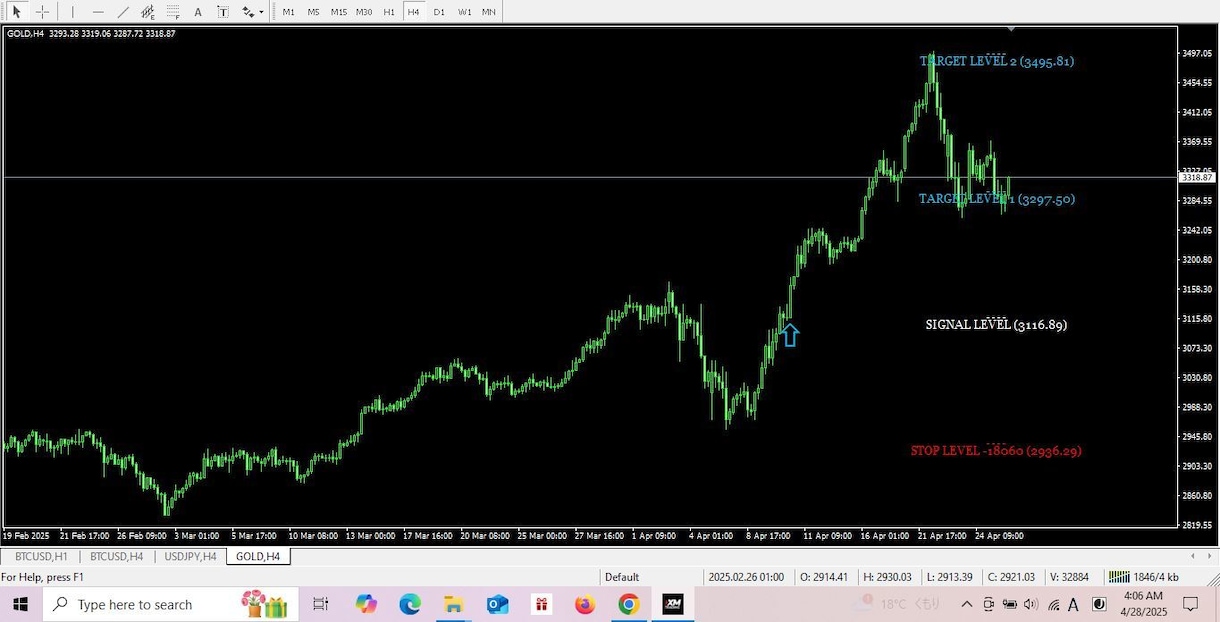Show hidden system tray icons
The image size is (1220, 622).
(966, 604)
